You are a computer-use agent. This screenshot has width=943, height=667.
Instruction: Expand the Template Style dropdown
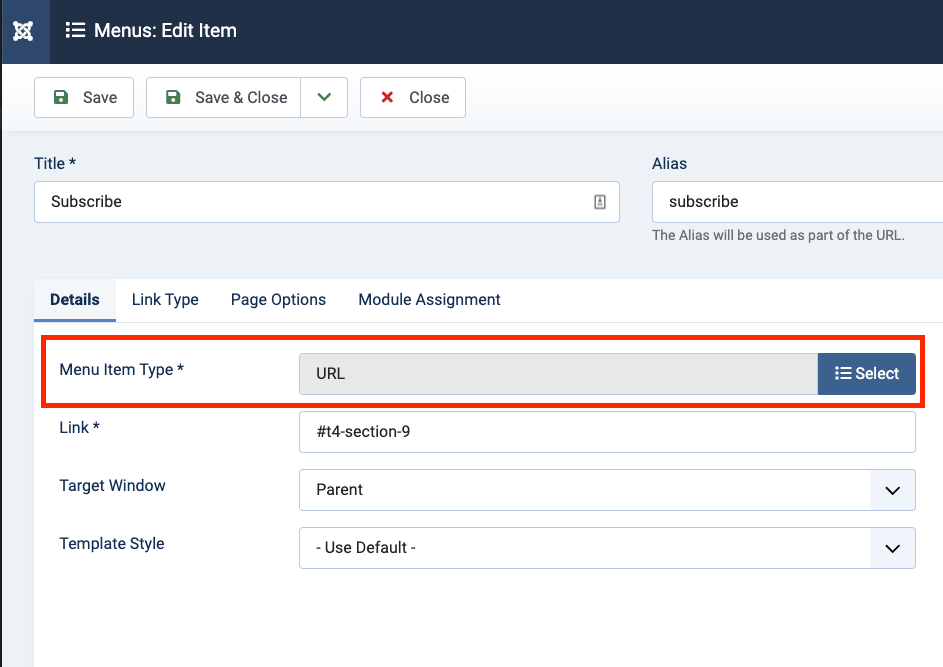607,548
